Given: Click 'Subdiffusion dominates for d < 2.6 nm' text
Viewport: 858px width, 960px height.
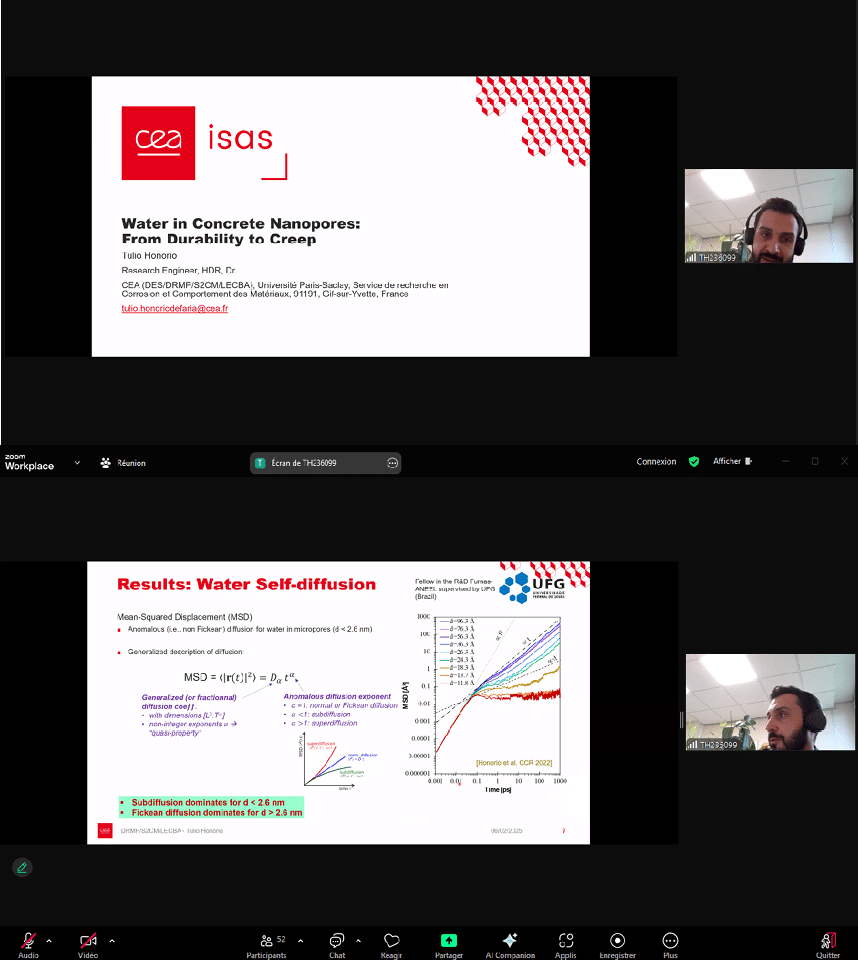Looking at the screenshot, I should [x=208, y=802].
